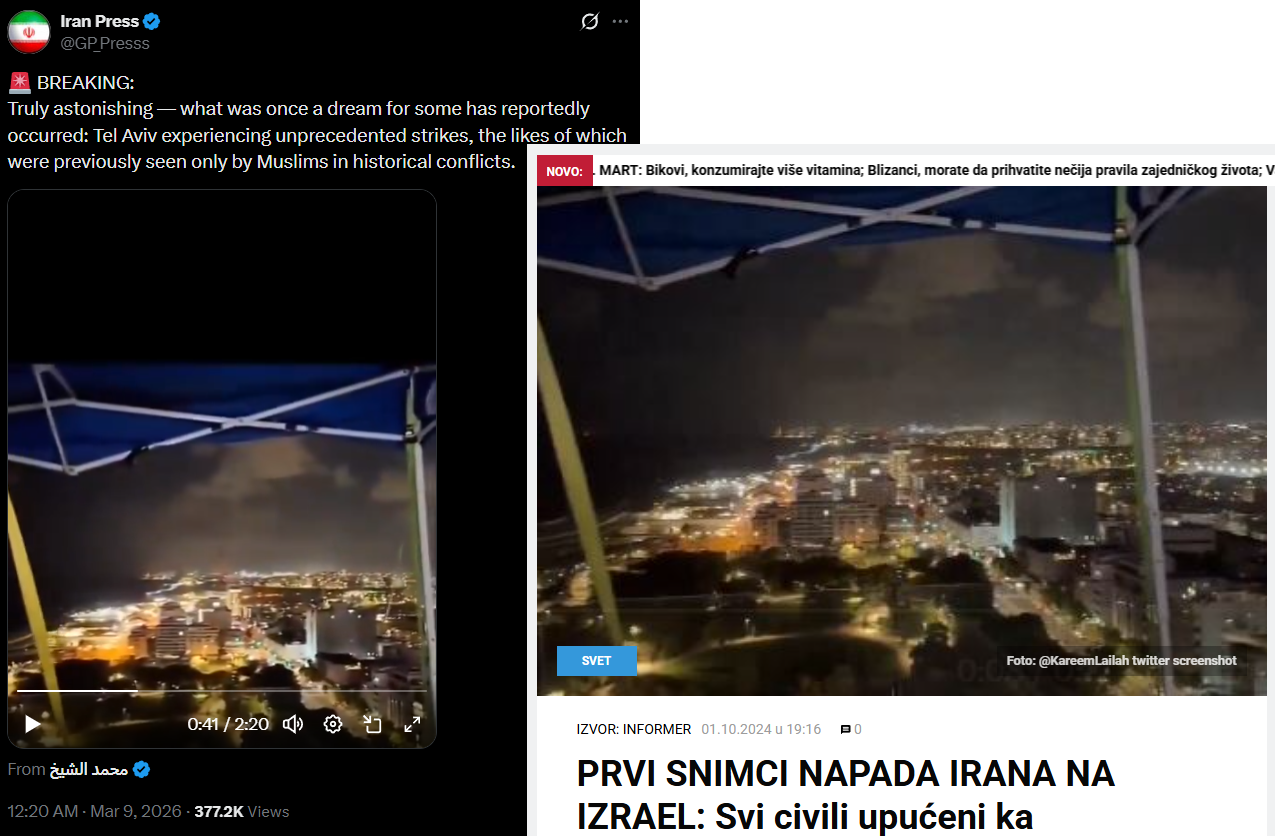Click the IZVOR: INFORMER source label
This screenshot has width=1275, height=836.
[634, 729]
